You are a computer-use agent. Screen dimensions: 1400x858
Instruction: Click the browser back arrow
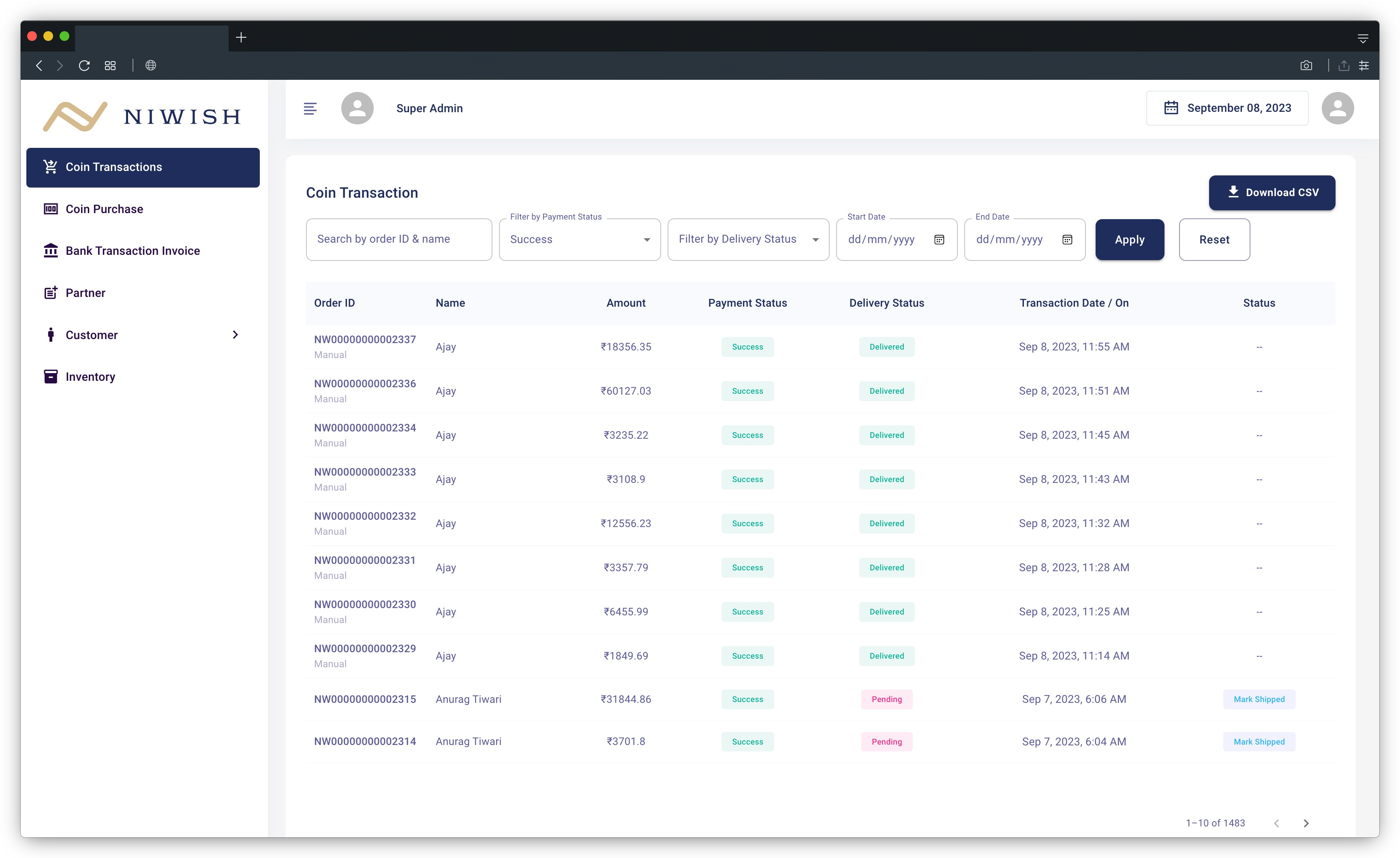point(39,65)
